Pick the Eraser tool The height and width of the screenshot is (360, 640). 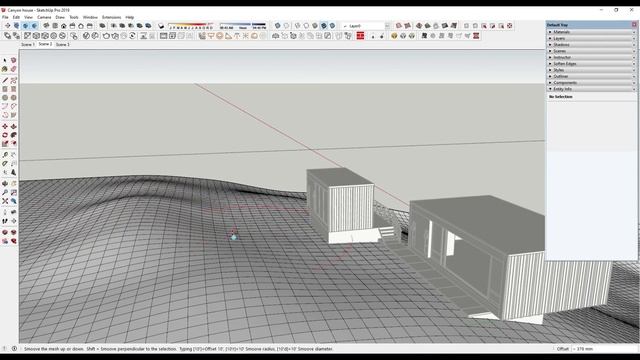(x=13, y=69)
